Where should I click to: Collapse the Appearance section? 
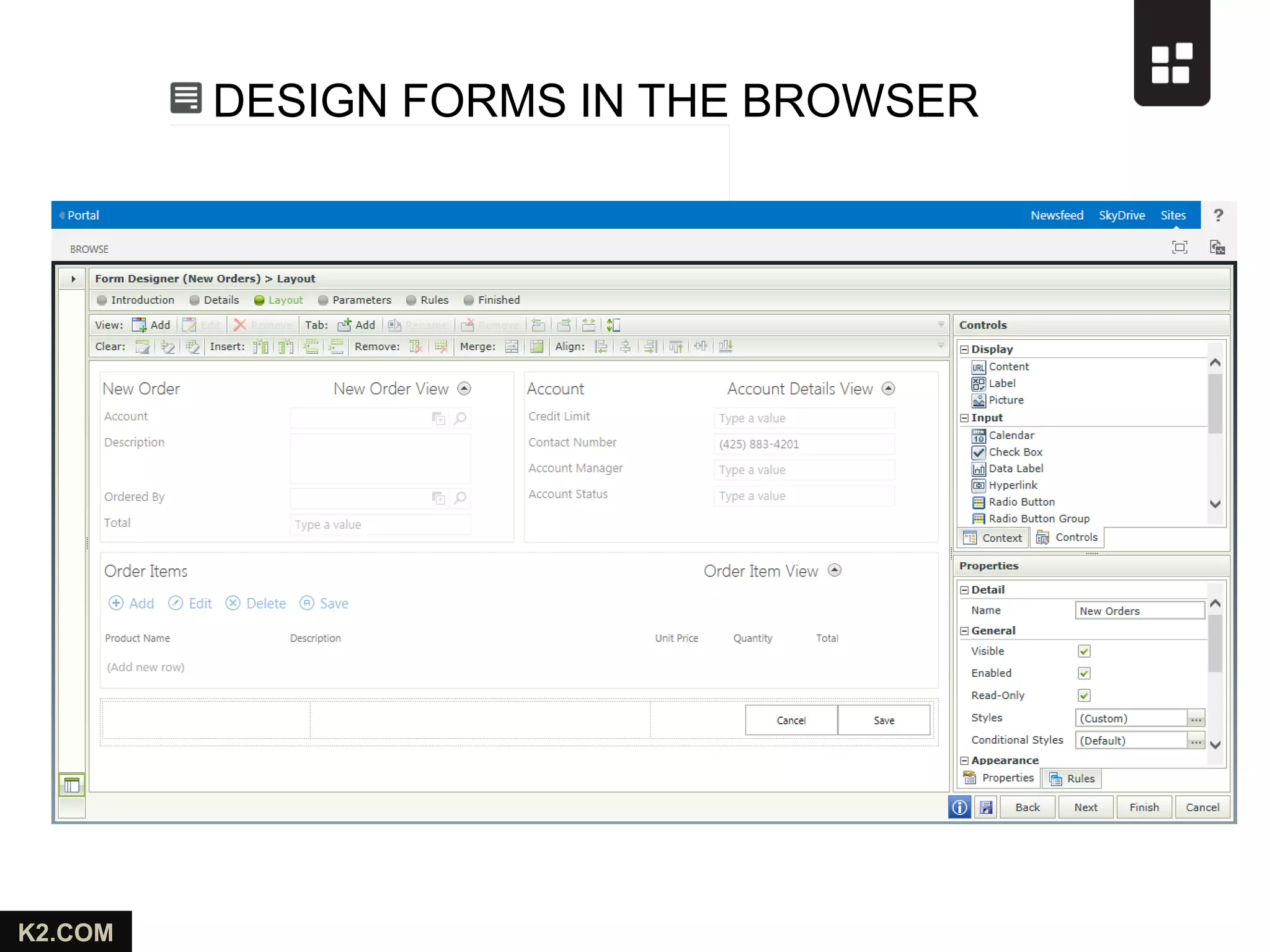tap(964, 760)
